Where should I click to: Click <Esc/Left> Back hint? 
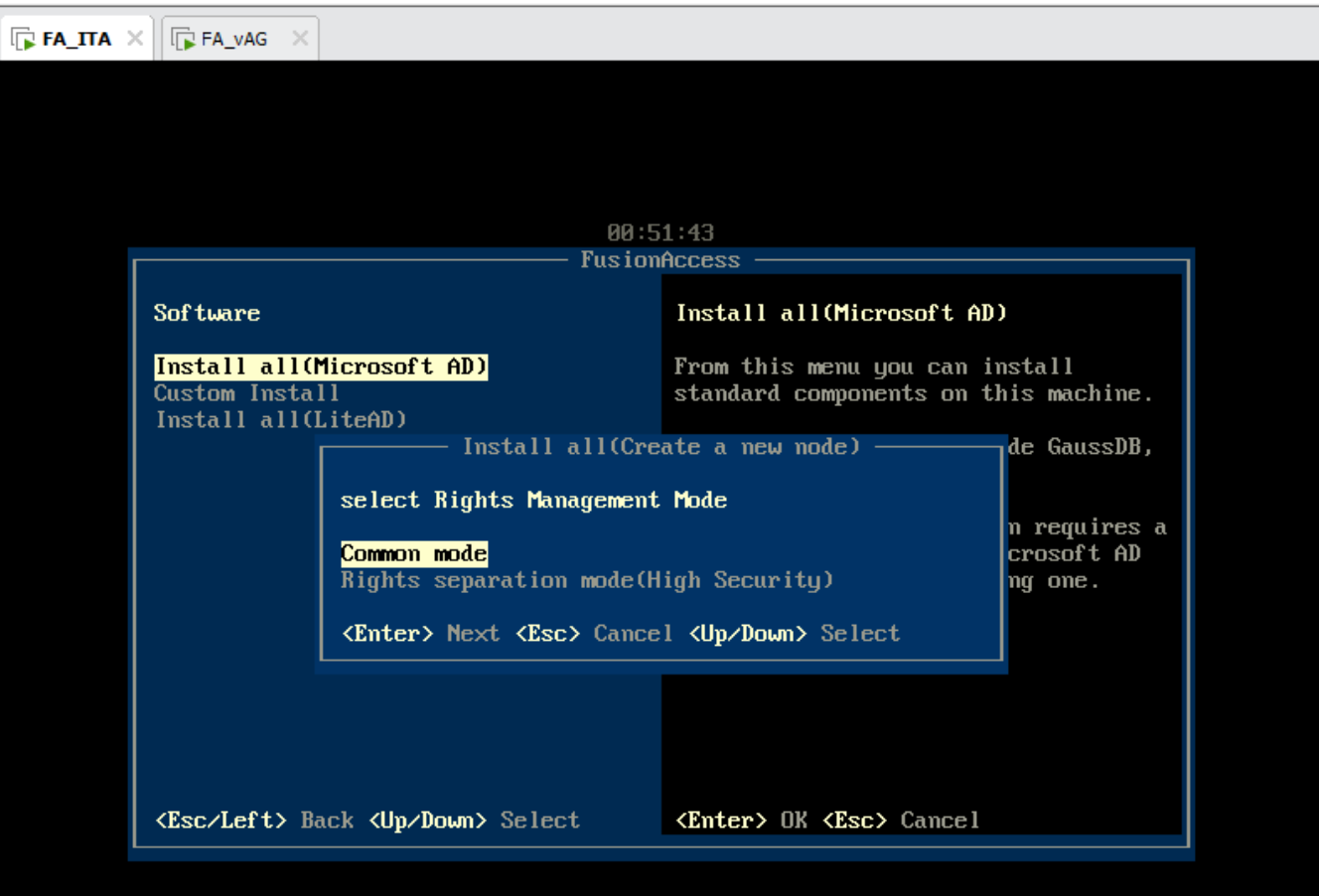(x=254, y=821)
